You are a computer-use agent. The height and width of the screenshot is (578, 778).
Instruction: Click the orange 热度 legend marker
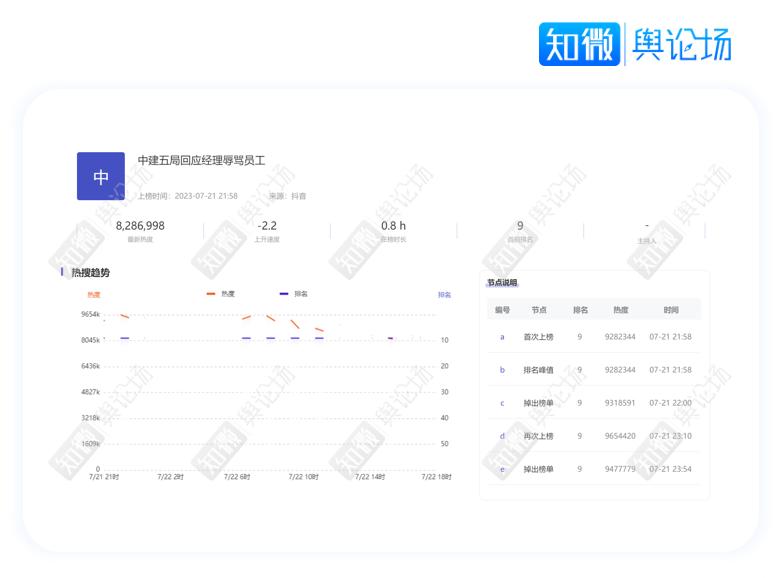pyautogui.click(x=211, y=294)
